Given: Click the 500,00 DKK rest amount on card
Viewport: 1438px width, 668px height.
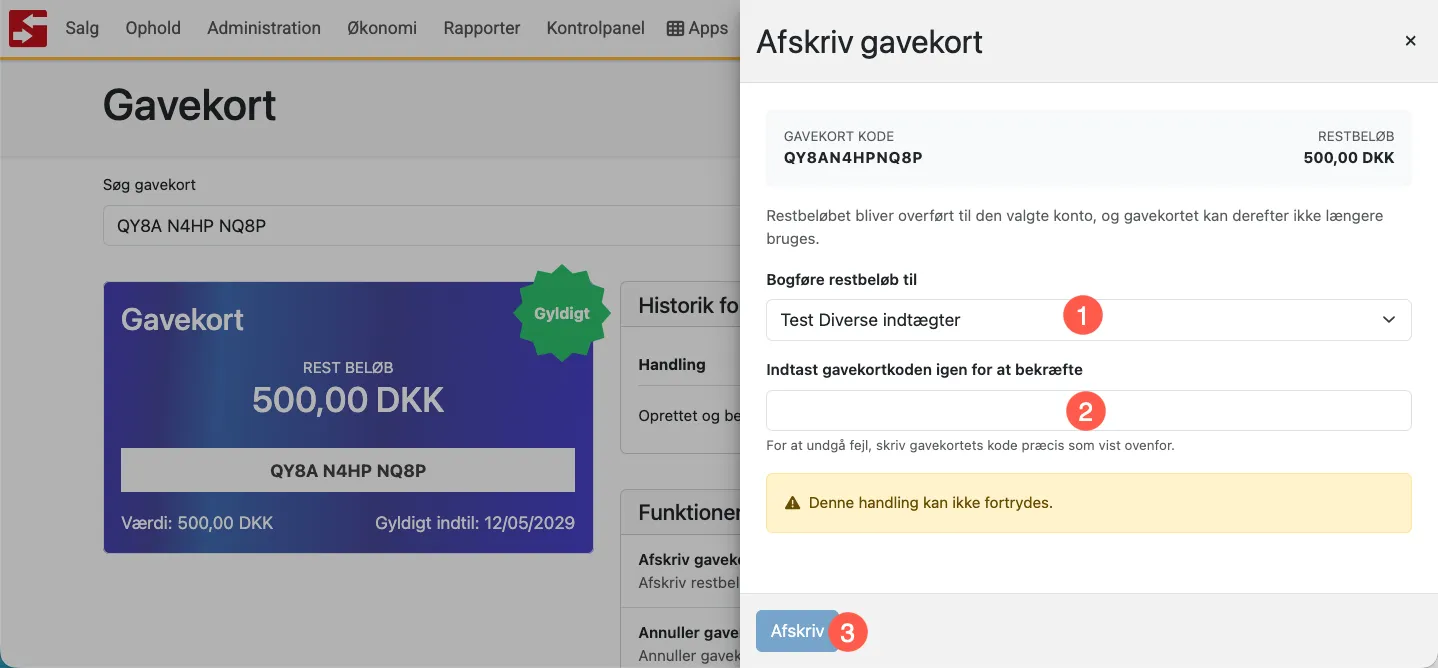Looking at the screenshot, I should point(348,400).
